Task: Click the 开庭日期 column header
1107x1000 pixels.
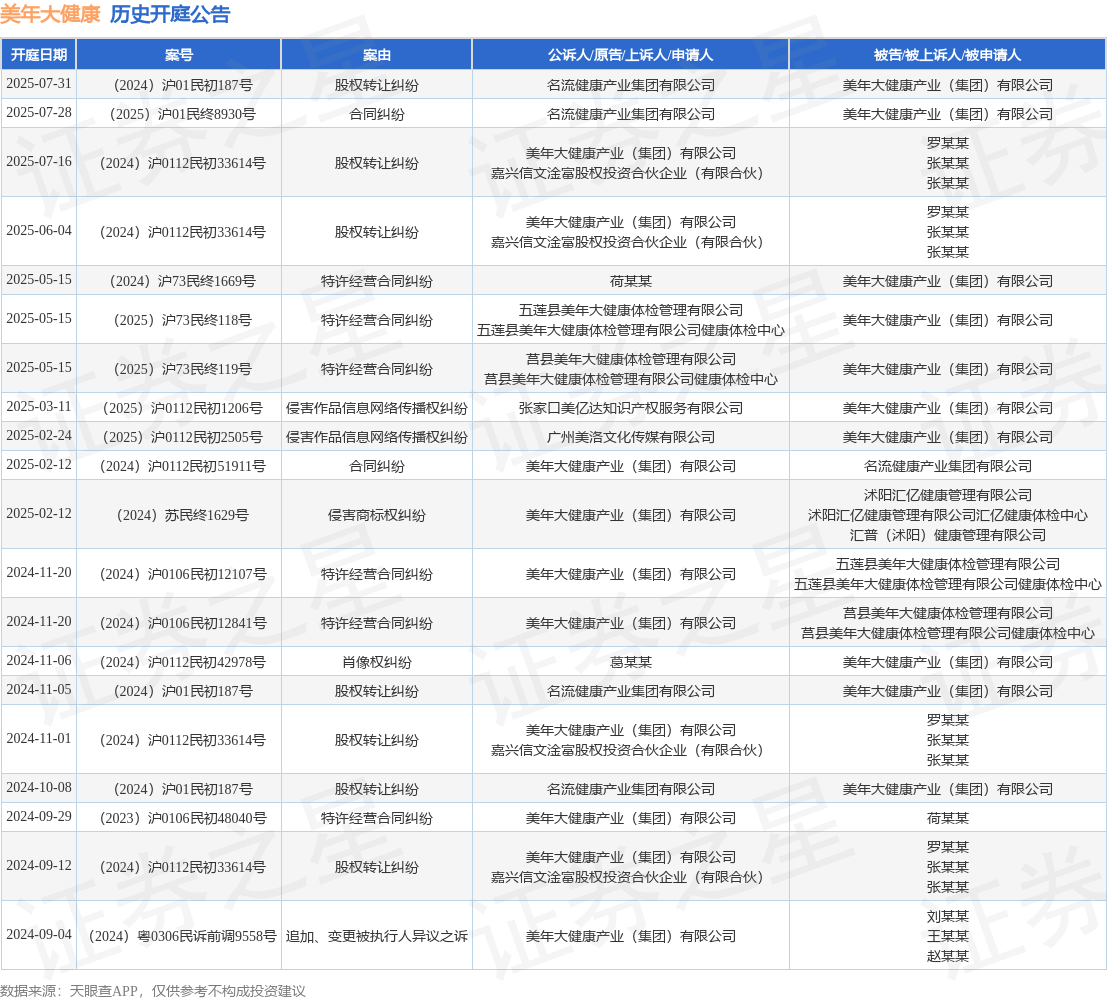Action: coord(39,55)
